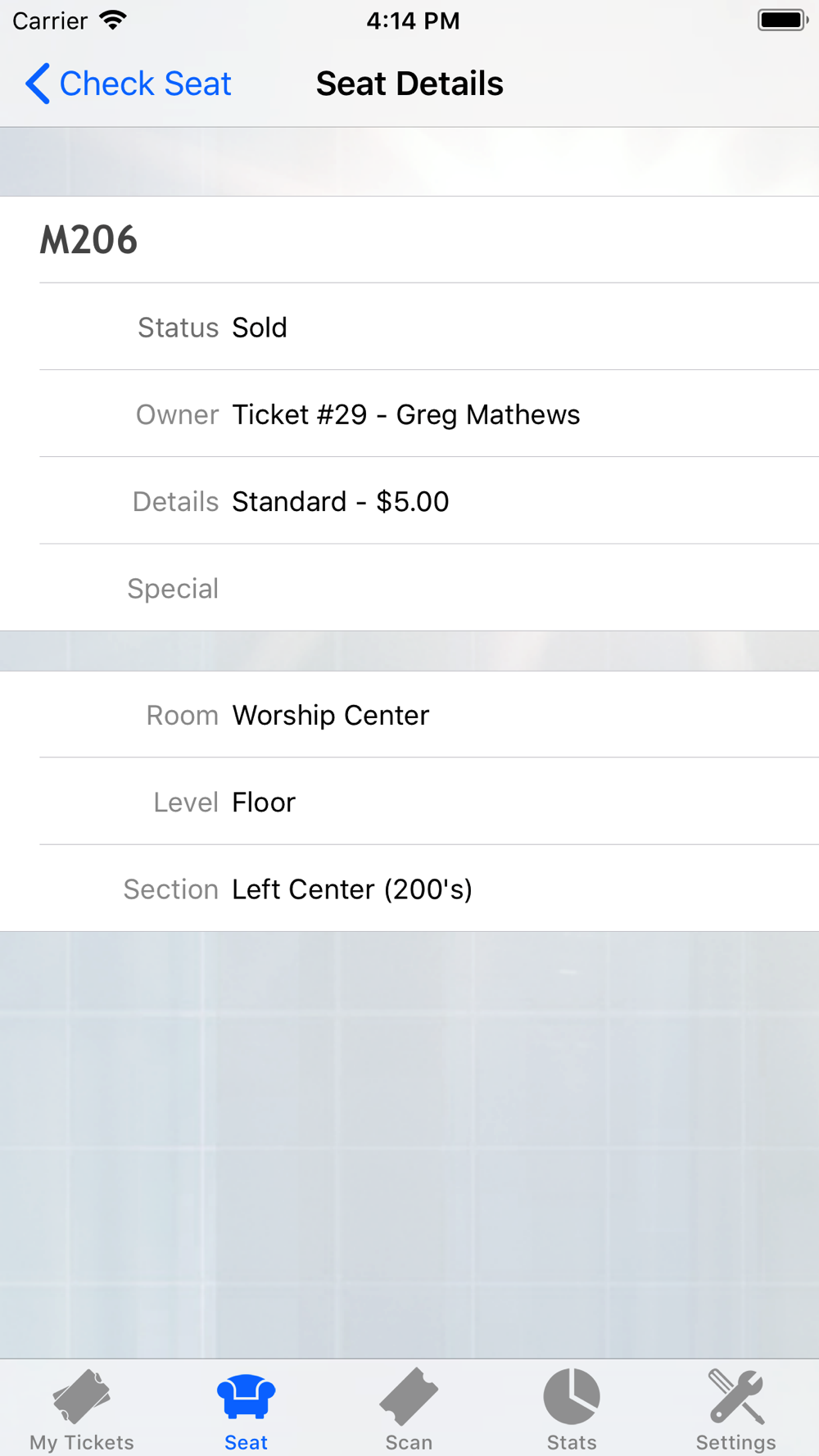Image resolution: width=819 pixels, height=1456 pixels.
Task: Select the Seat armchair icon
Action: pos(246,1396)
